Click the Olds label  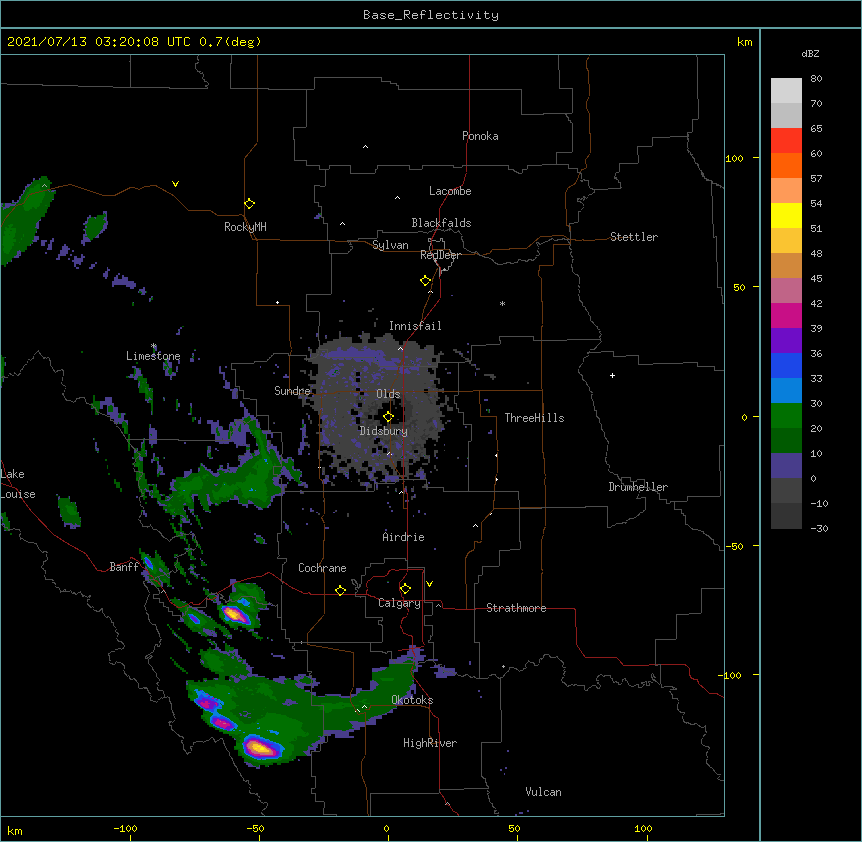pos(388,394)
